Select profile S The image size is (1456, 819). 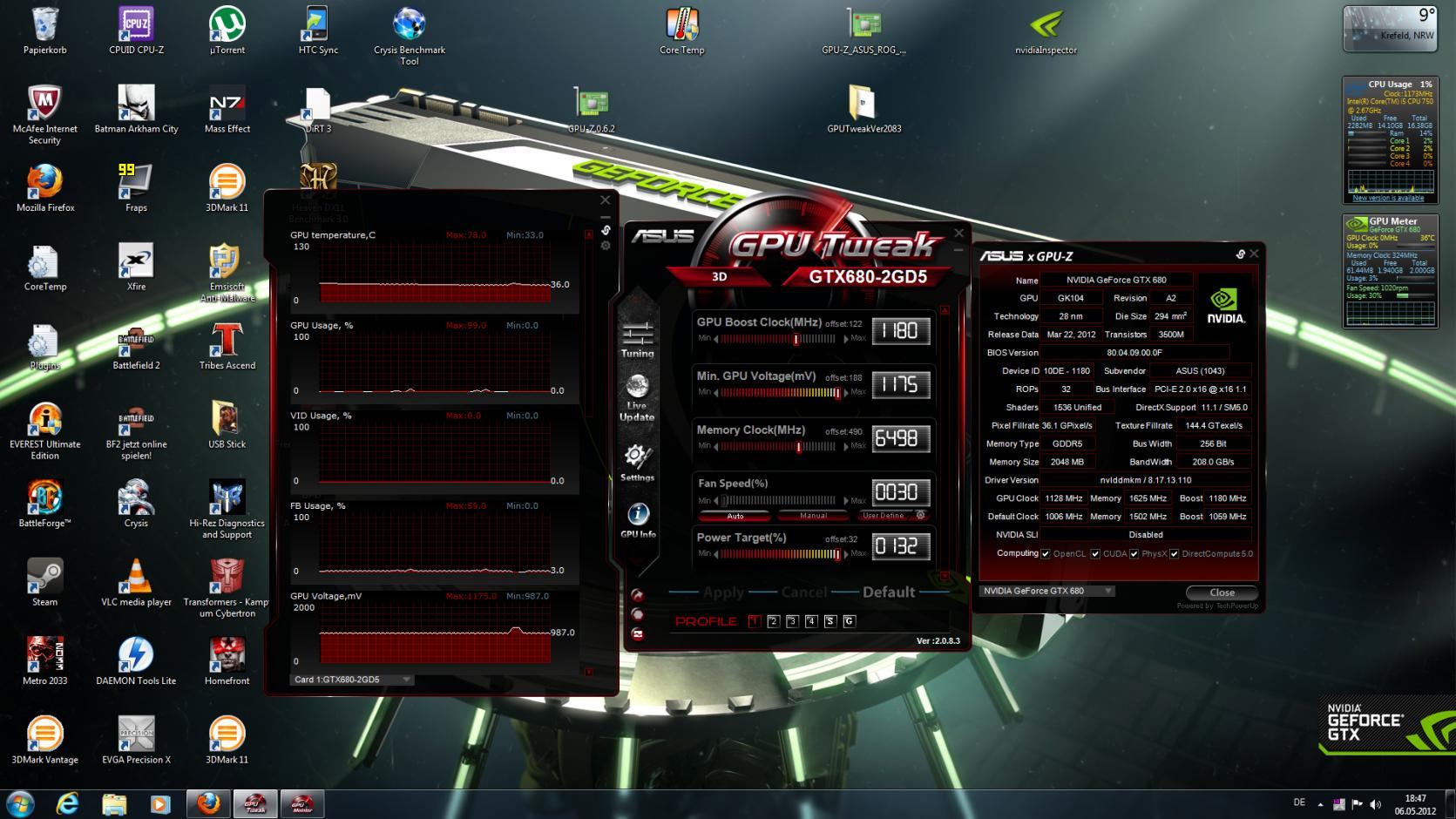click(830, 621)
